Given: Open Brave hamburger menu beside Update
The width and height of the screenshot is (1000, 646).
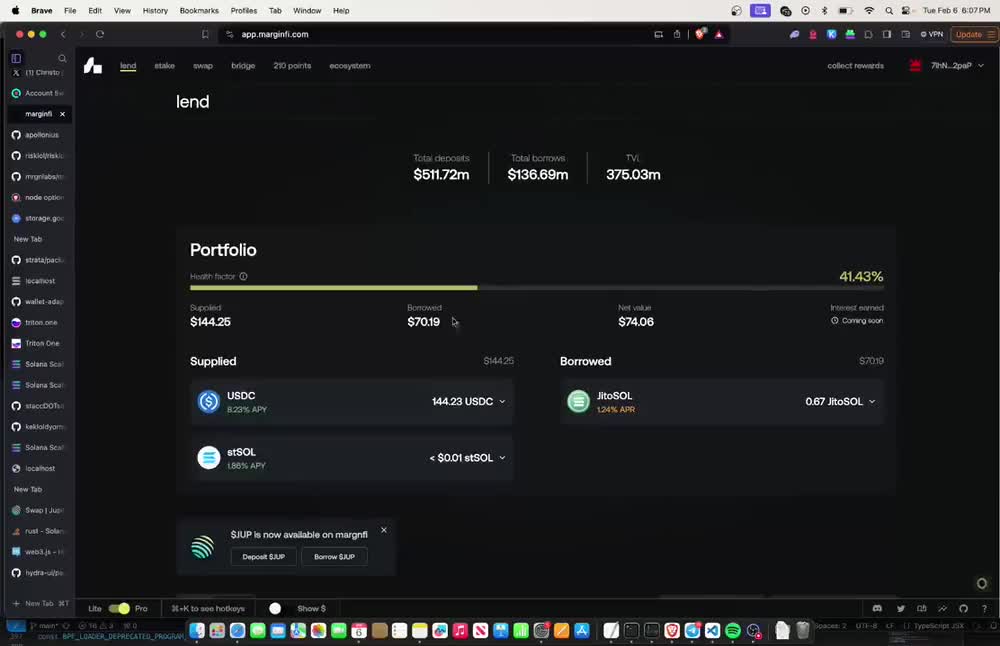Looking at the screenshot, I should point(990,34).
